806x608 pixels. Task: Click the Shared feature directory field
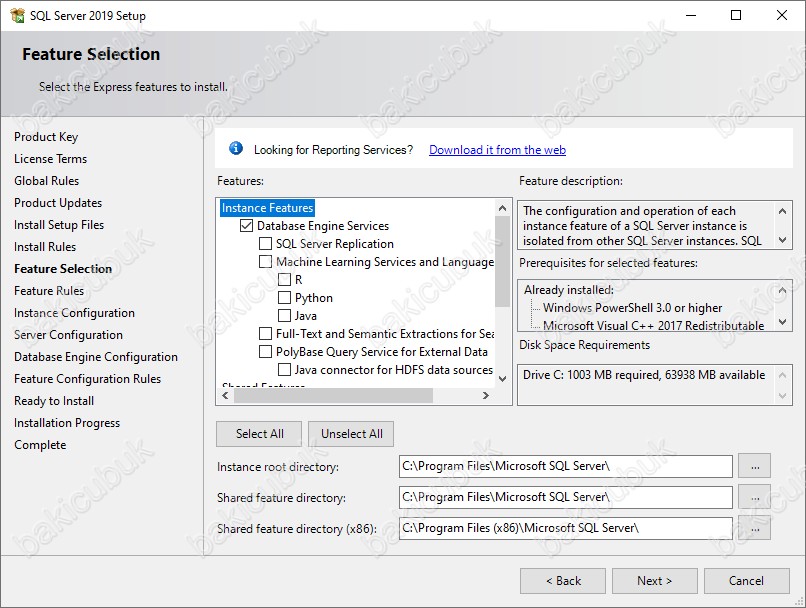pyautogui.click(x=565, y=497)
